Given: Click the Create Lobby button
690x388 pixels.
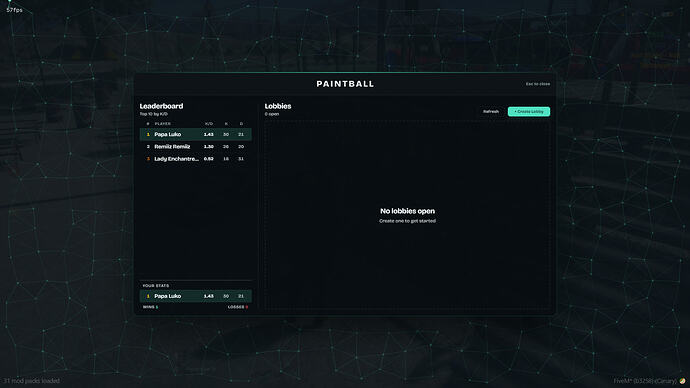Looking at the screenshot, I should (x=529, y=112).
